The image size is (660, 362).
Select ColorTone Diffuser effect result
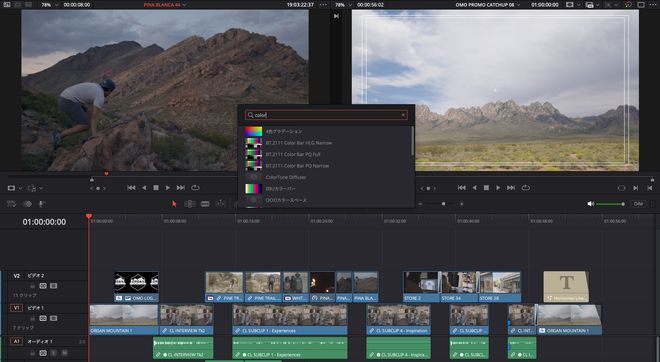tap(326, 177)
